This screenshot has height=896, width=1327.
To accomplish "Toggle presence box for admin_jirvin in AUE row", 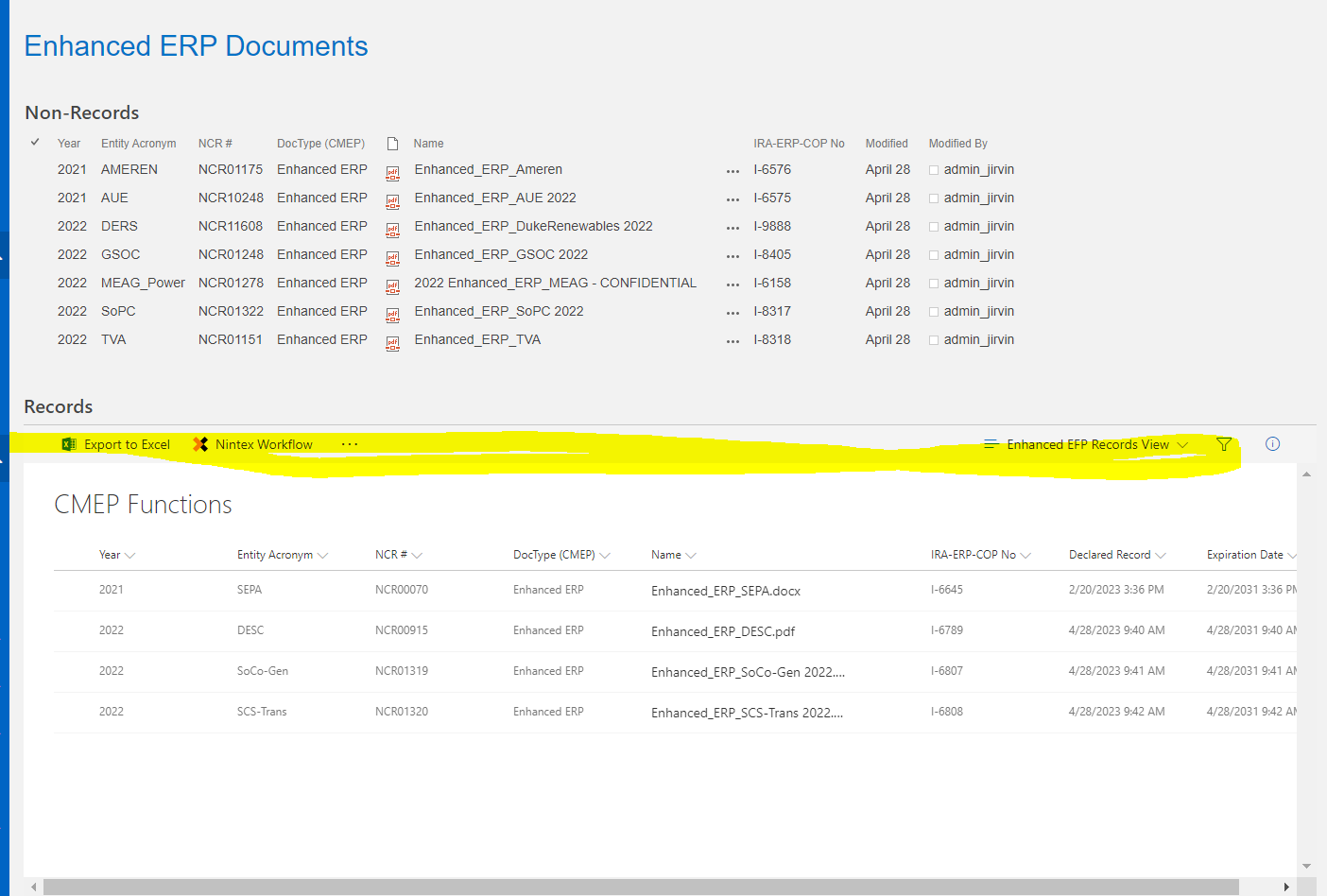I will 934,198.
